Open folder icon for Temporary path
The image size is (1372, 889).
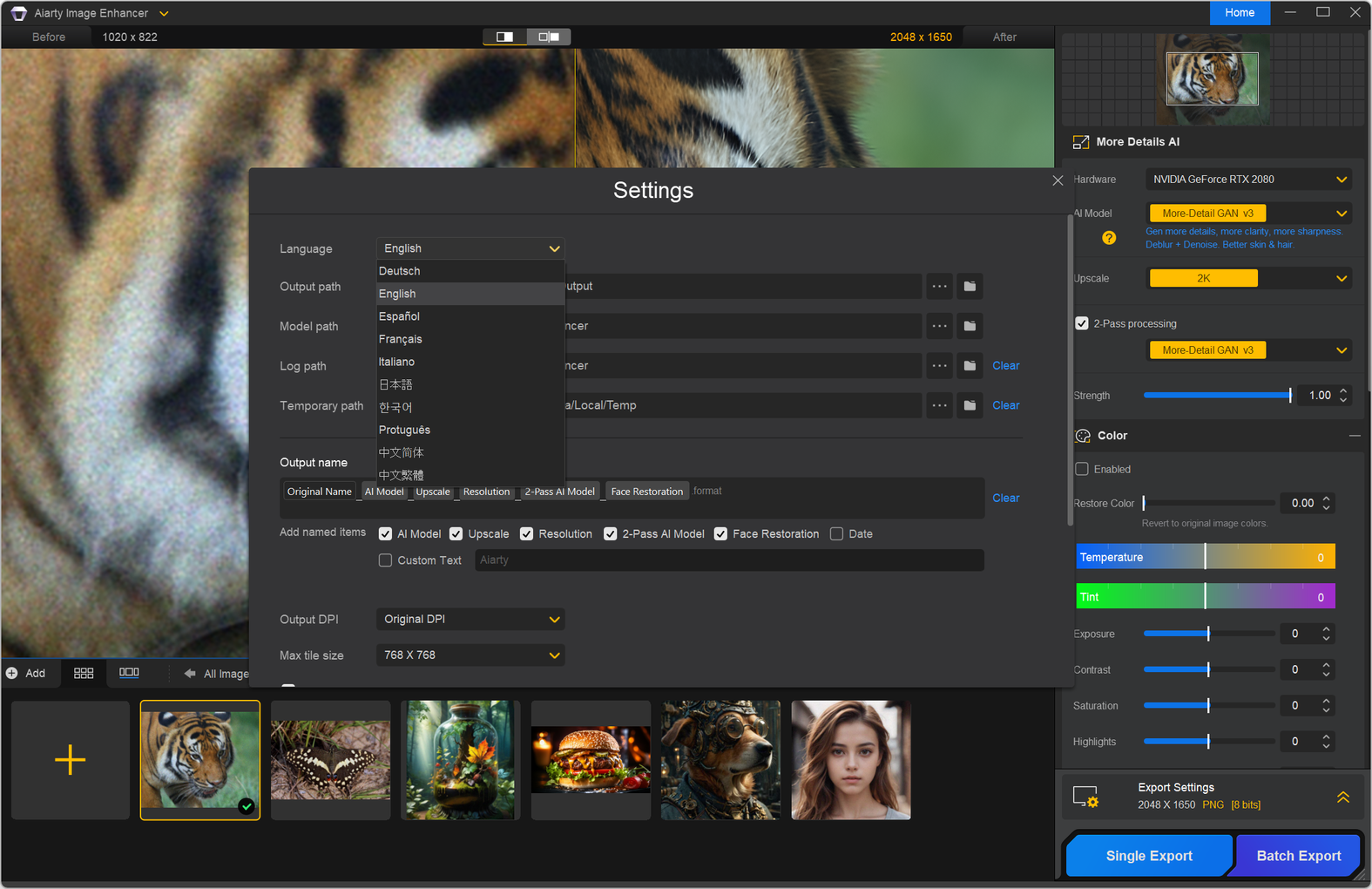(x=970, y=405)
